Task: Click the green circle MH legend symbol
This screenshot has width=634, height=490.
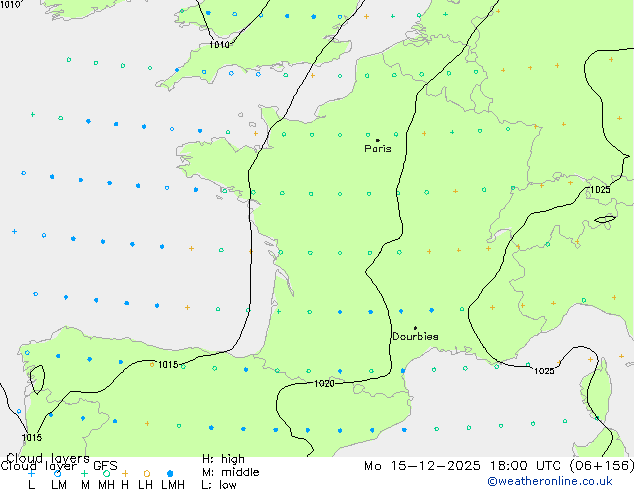Action: coord(106,473)
